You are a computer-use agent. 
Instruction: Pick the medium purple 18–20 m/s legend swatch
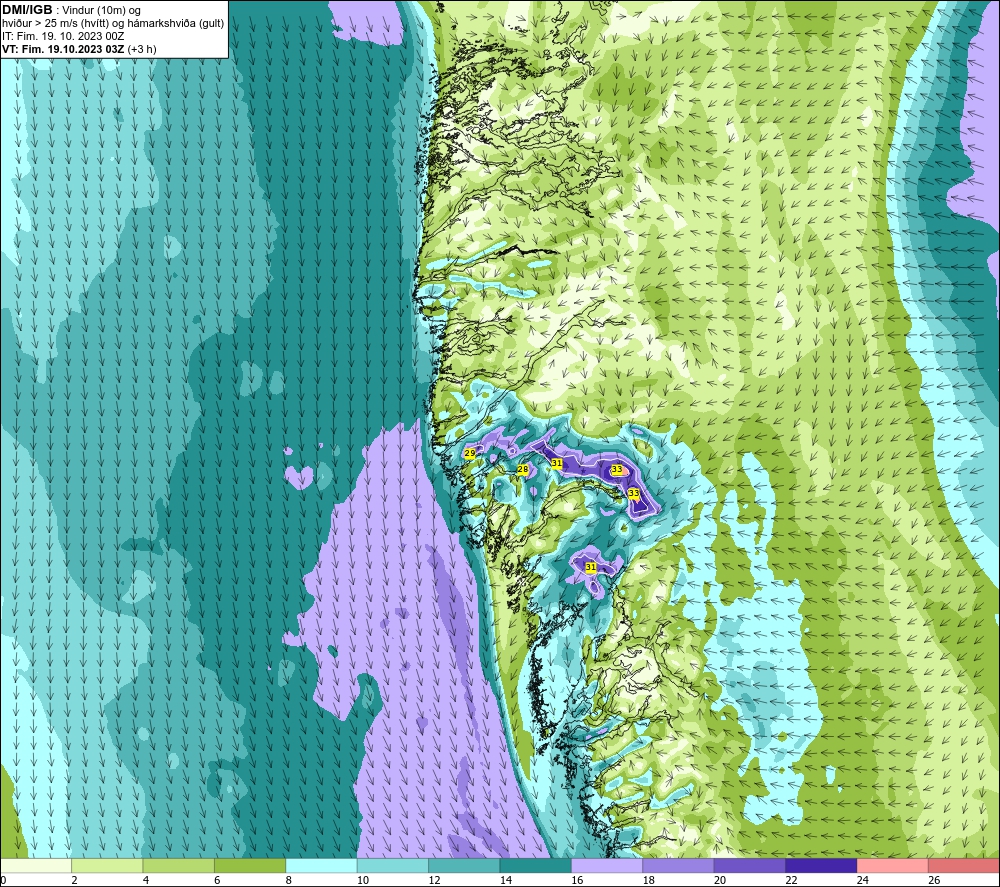[x=679, y=865]
